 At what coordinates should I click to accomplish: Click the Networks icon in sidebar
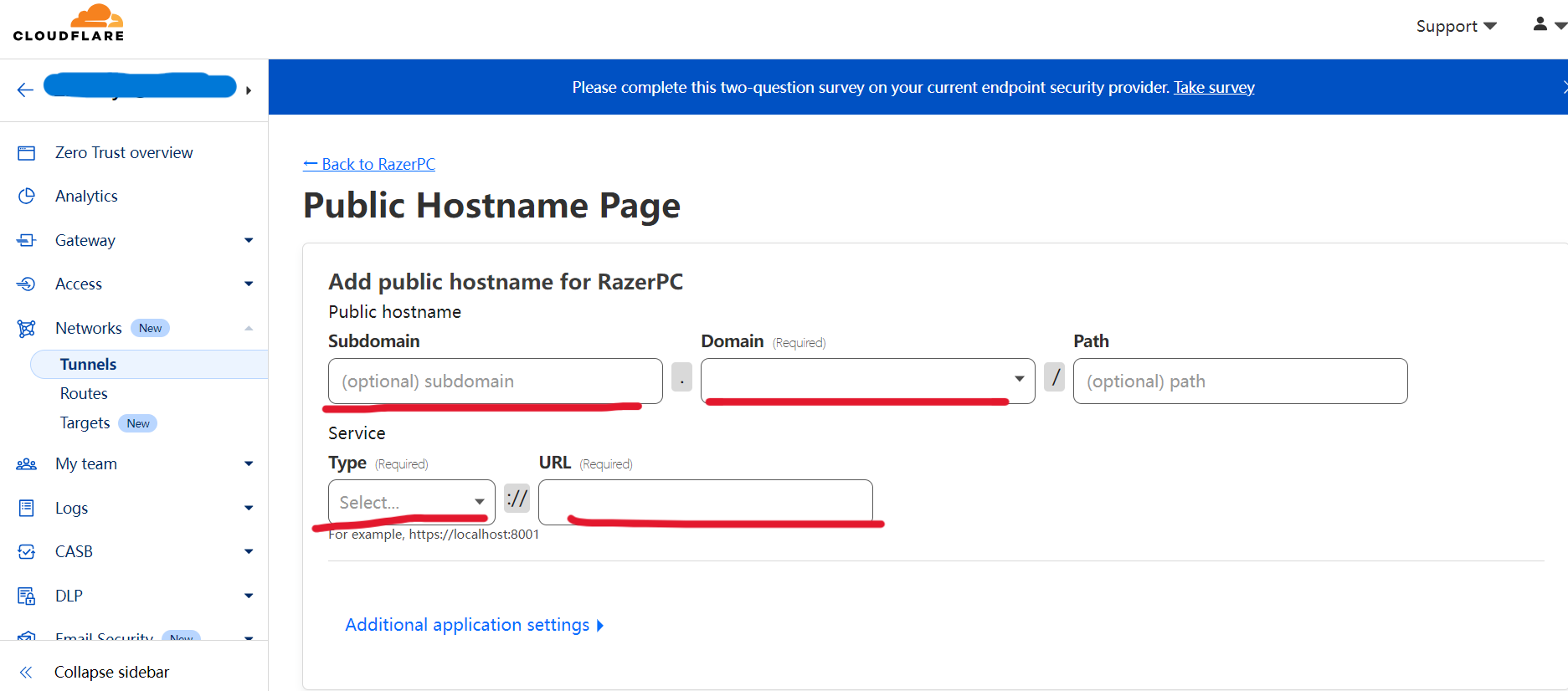pyautogui.click(x=27, y=328)
